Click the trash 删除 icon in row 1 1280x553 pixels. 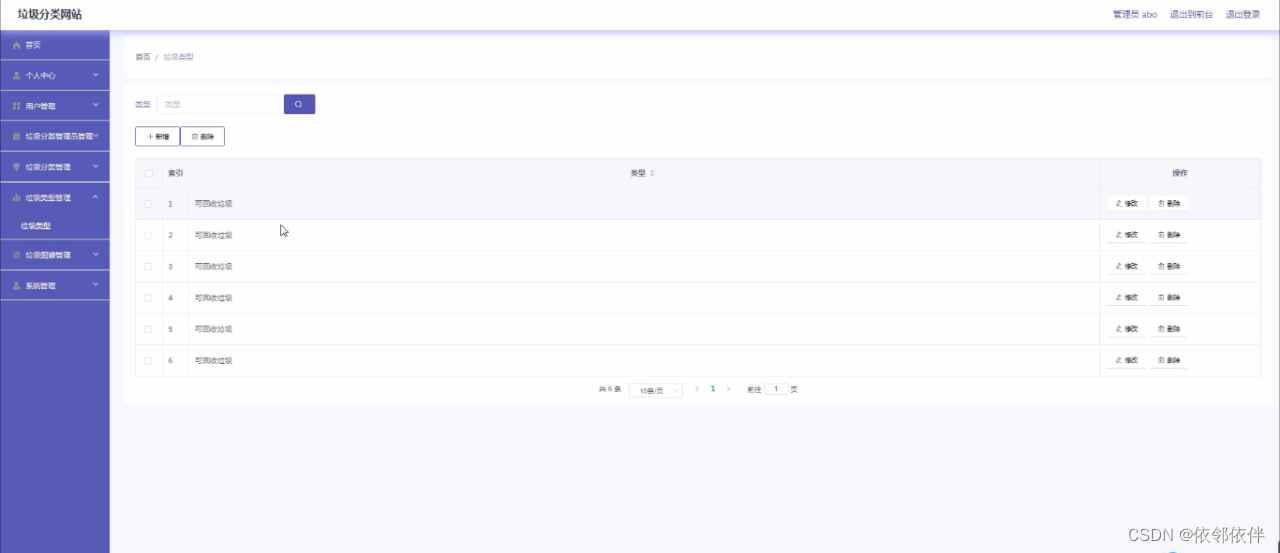pyautogui.click(x=1161, y=203)
